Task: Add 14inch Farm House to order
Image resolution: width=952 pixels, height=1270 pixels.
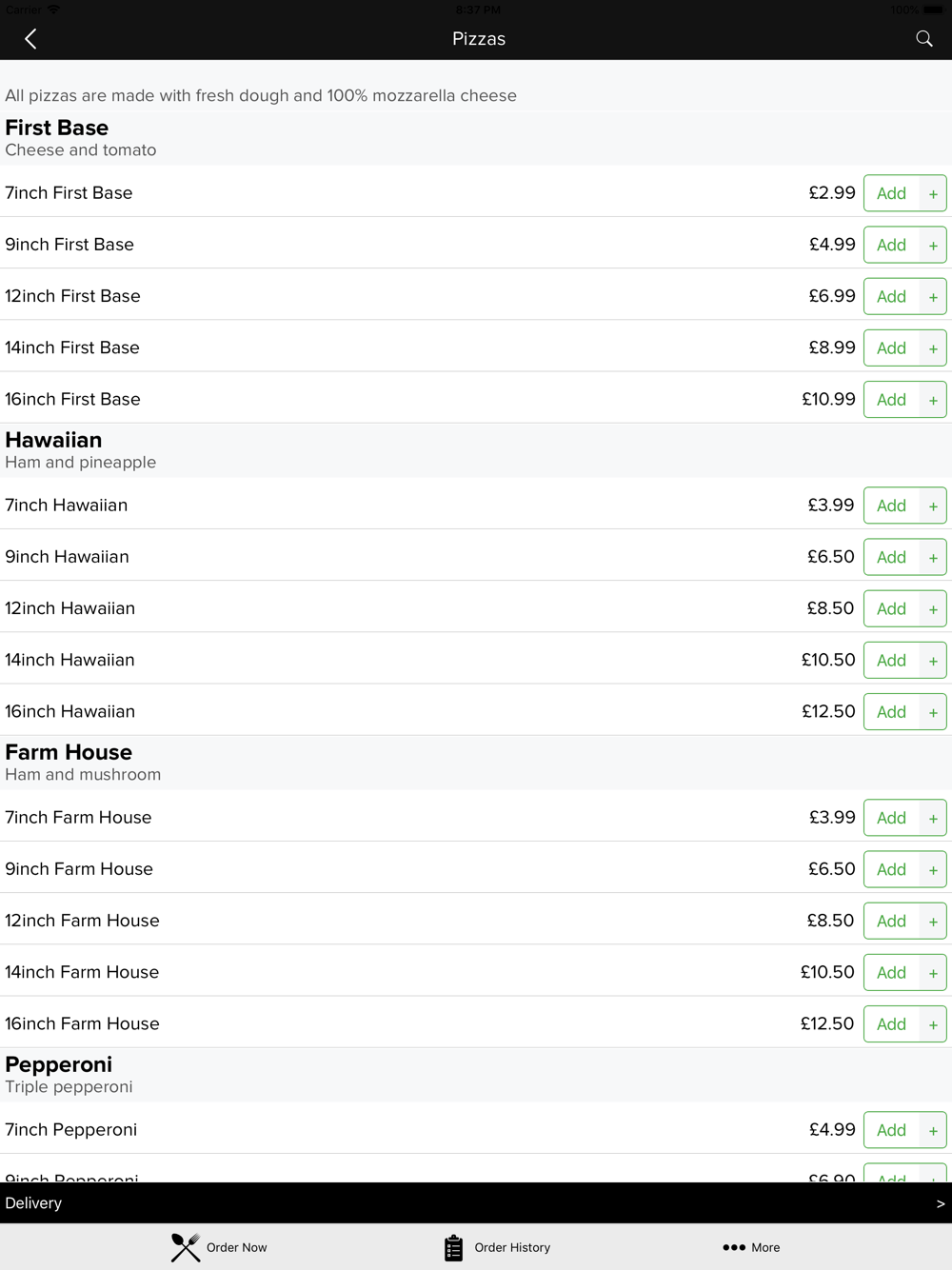Action: [904, 972]
